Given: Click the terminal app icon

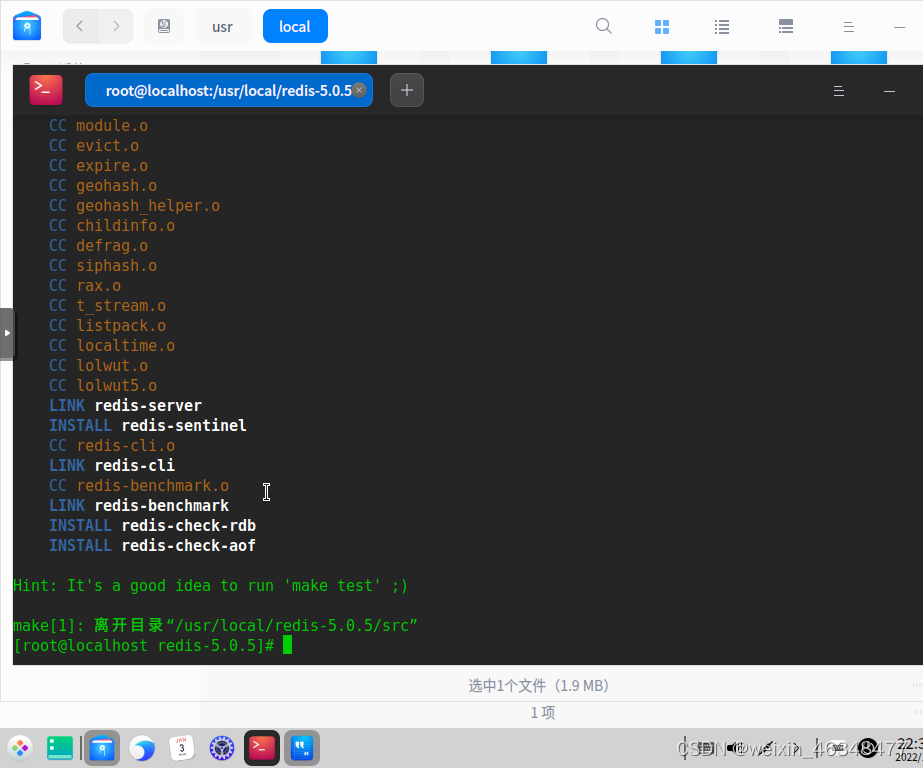Looking at the screenshot, I should [x=46, y=90].
